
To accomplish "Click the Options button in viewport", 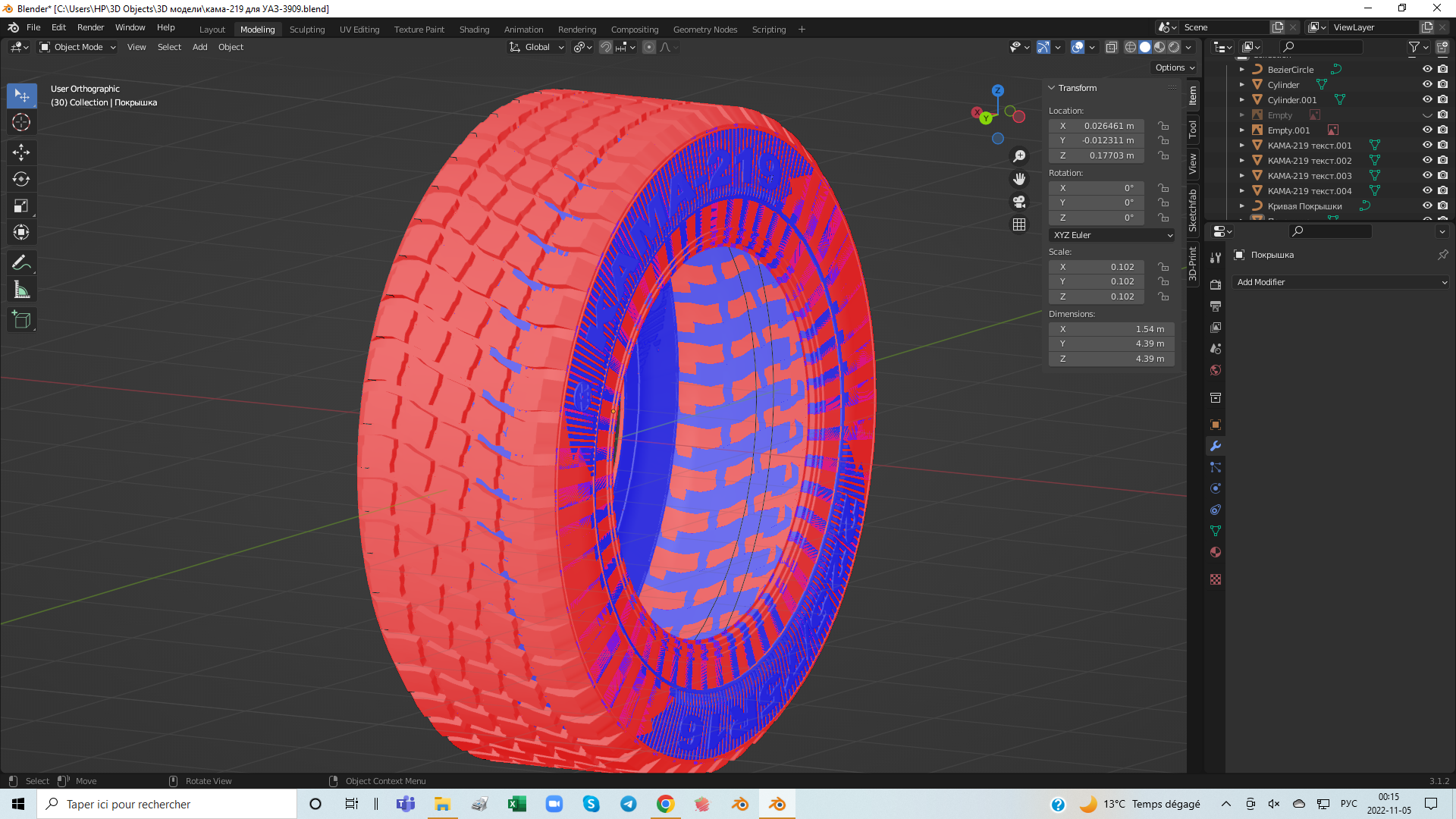I will click(x=1174, y=67).
